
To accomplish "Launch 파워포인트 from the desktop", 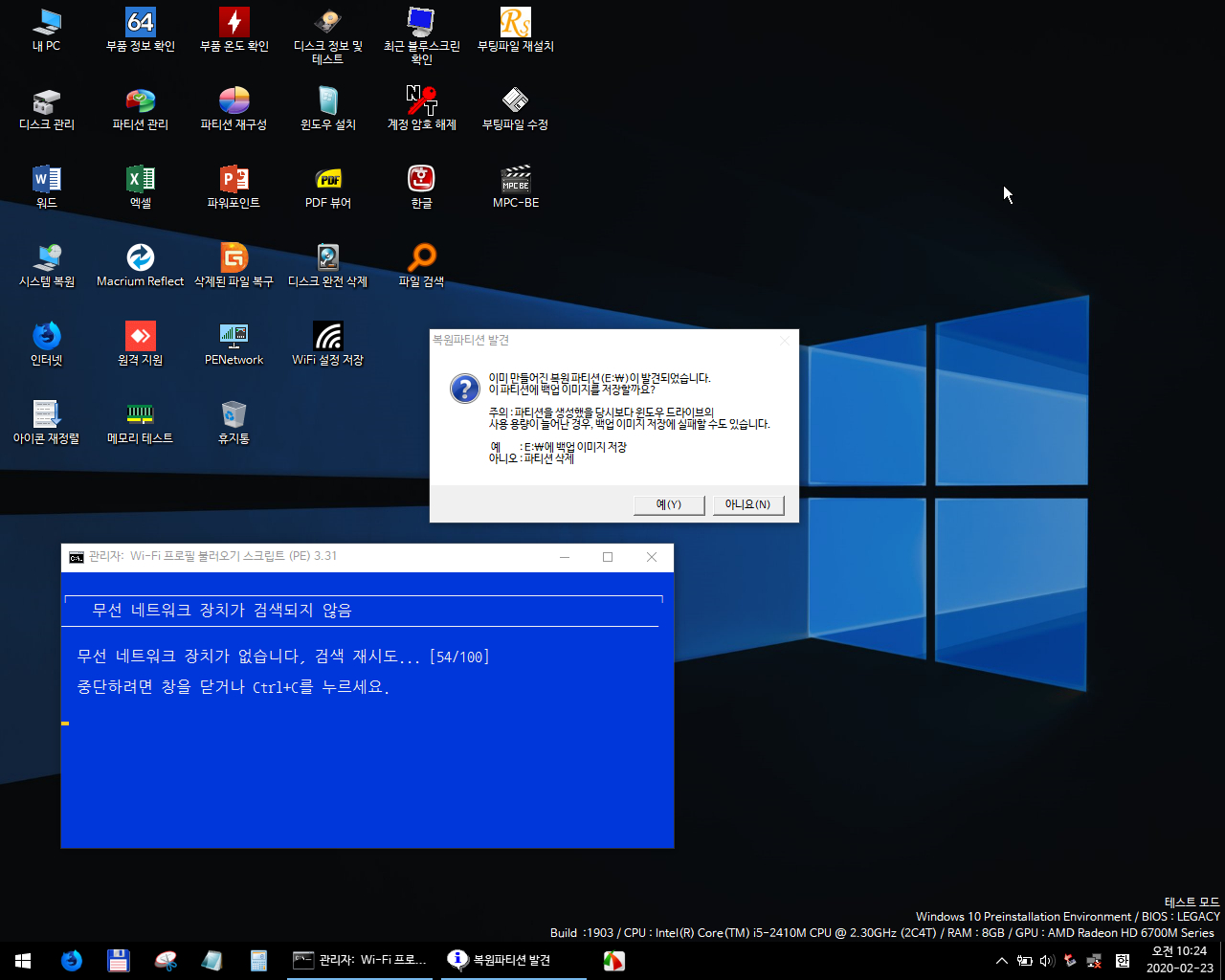I will (234, 187).
